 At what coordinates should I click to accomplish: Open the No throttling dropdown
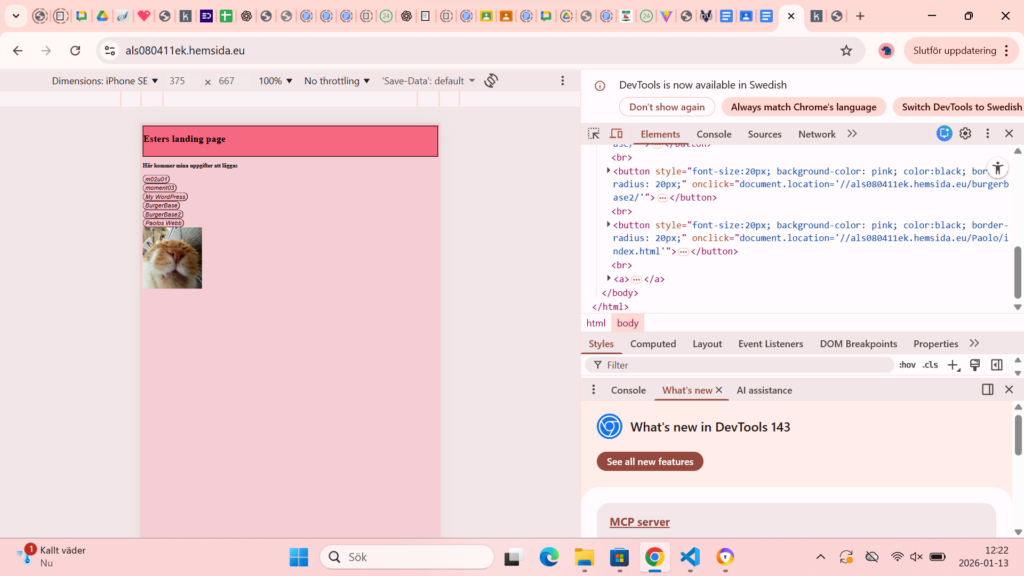337,81
